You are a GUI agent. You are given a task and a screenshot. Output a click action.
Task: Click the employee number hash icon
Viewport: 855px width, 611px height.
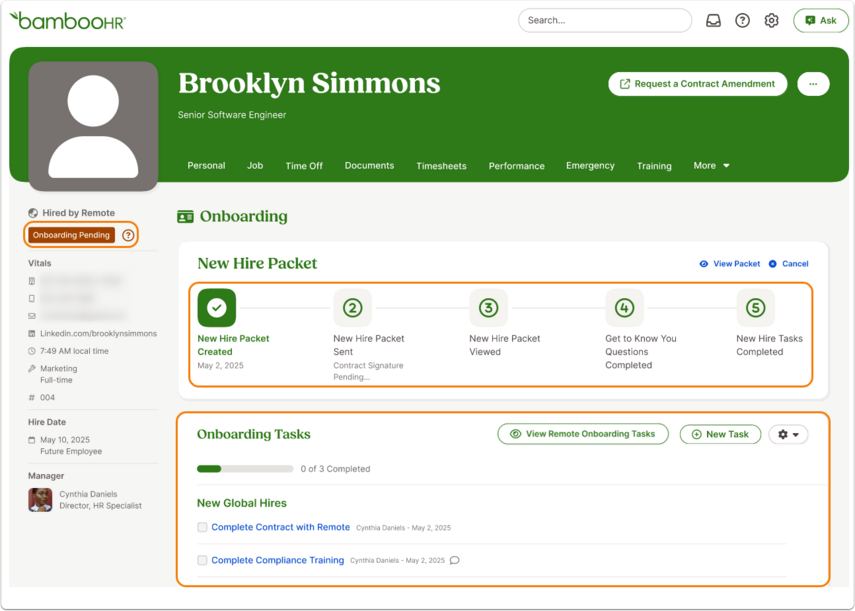[32, 398]
